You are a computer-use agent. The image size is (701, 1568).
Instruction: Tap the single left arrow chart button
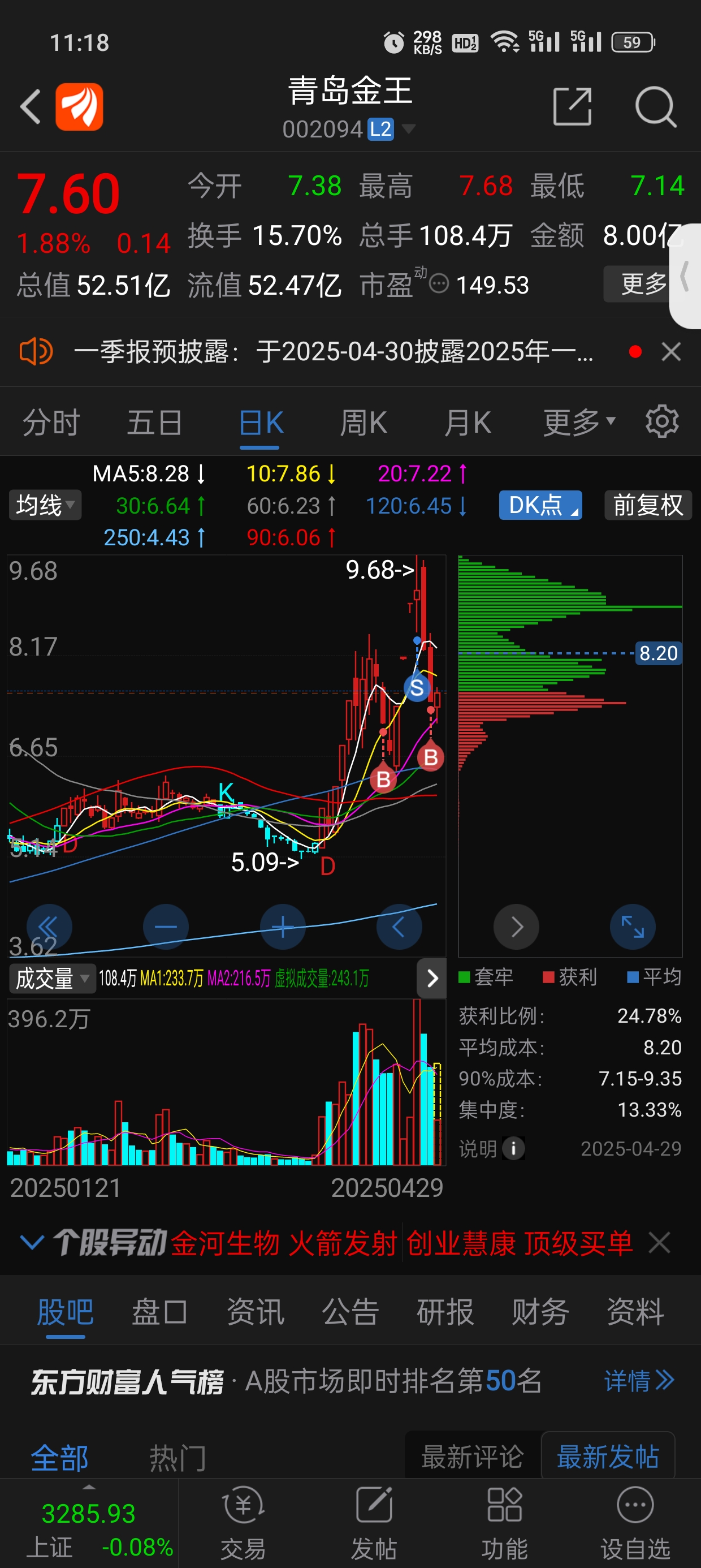(399, 927)
